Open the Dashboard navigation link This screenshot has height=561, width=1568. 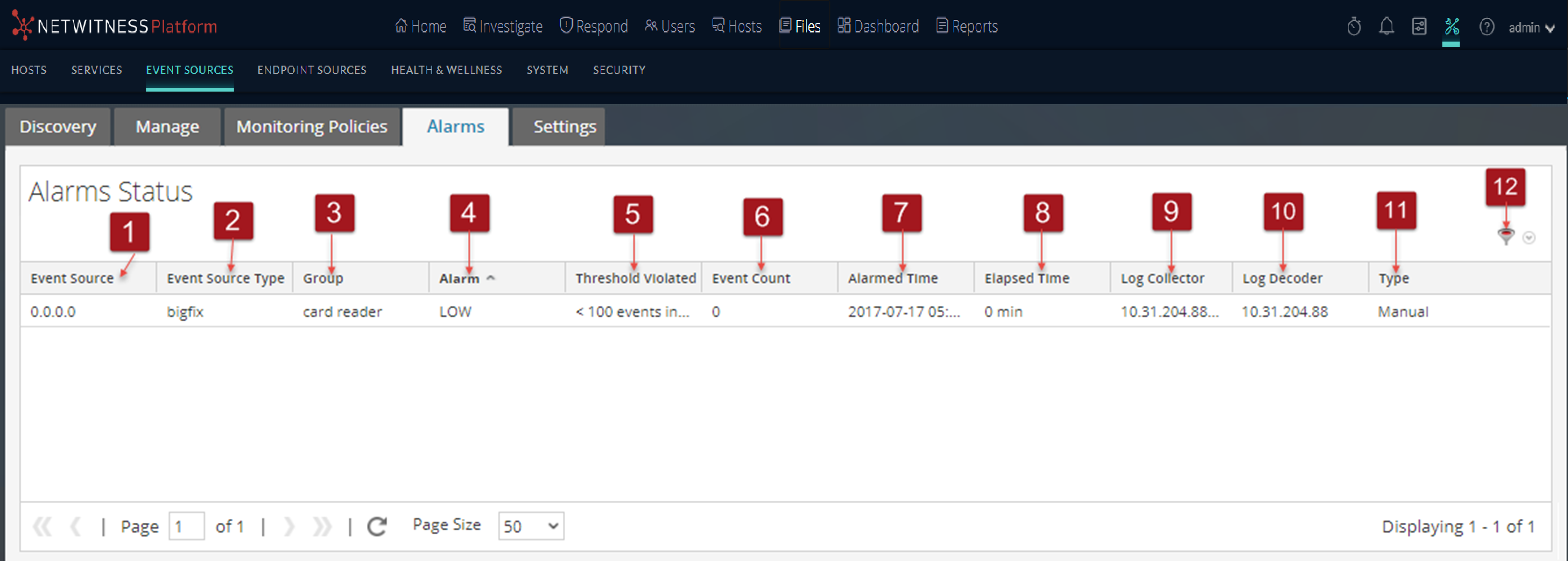pos(878,26)
